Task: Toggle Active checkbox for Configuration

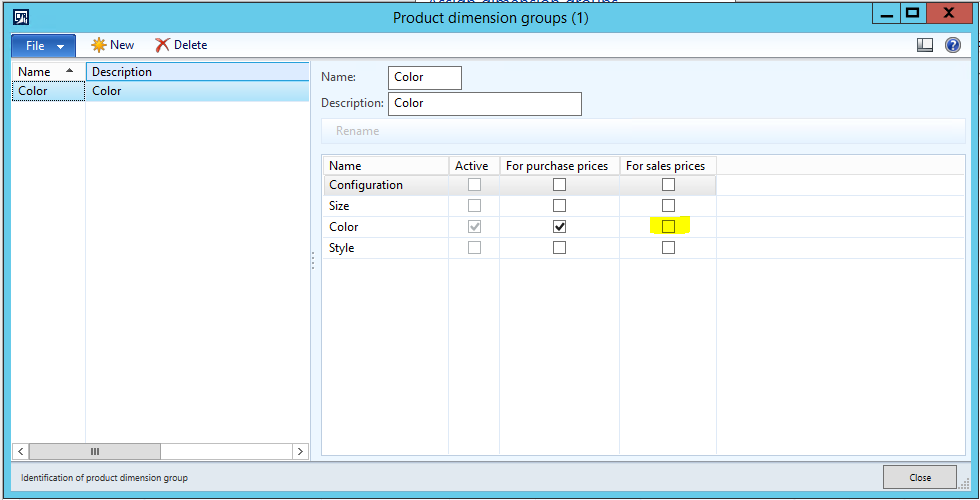Action: (474, 184)
